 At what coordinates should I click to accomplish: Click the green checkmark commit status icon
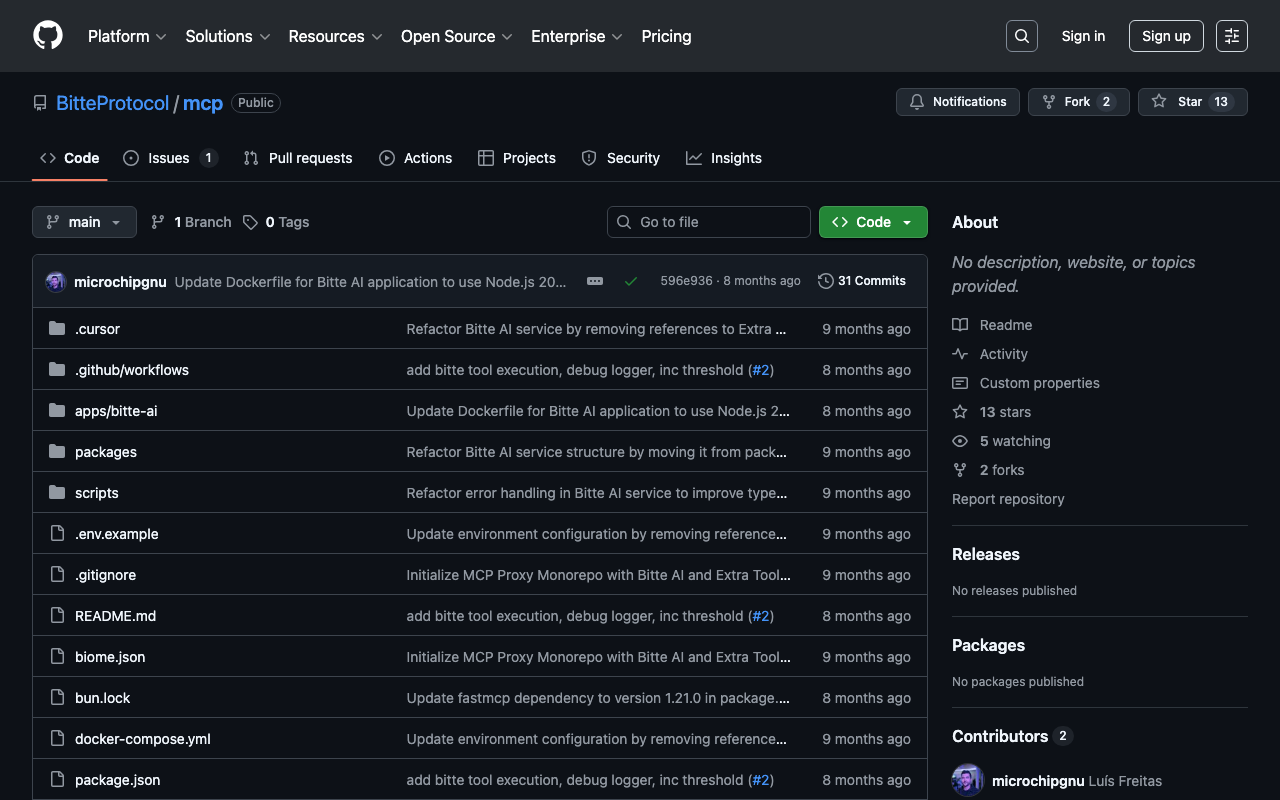point(631,281)
